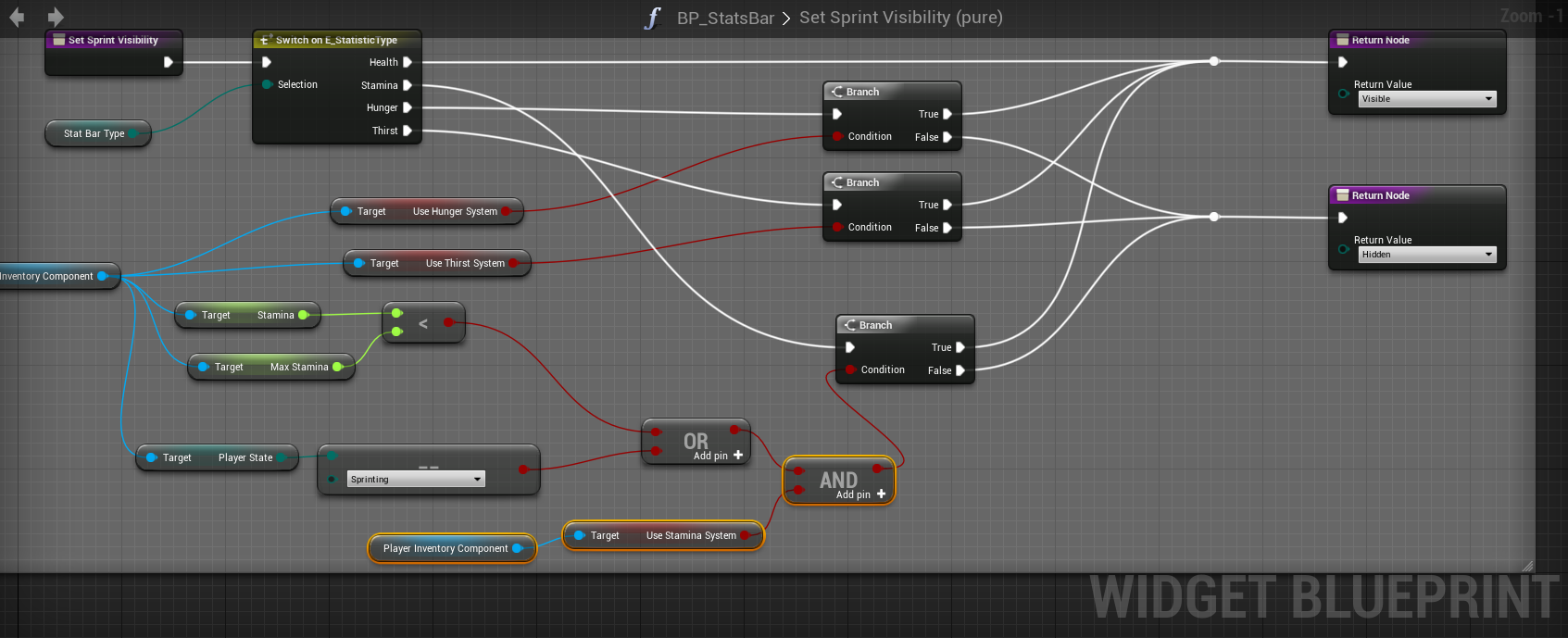Image resolution: width=1568 pixels, height=638 pixels.
Task: Open the Hidden return value dropdown
Action: 1426,255
